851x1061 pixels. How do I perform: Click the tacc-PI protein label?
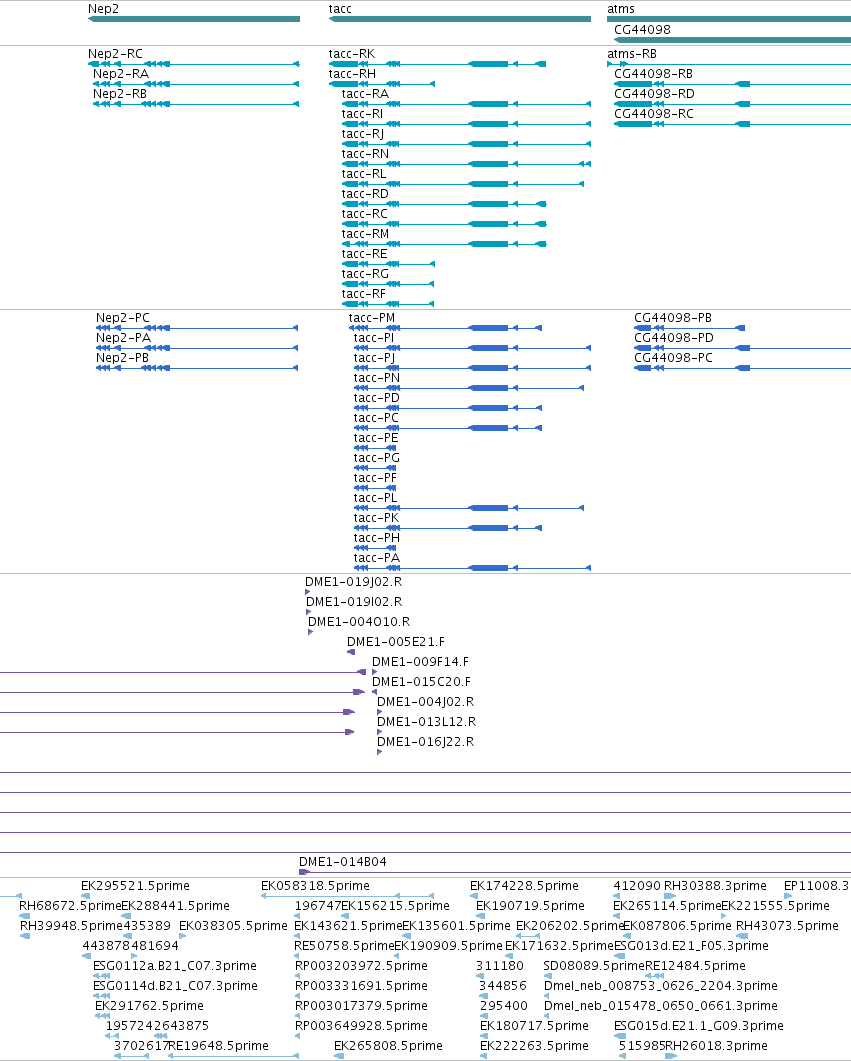point(373,338)
